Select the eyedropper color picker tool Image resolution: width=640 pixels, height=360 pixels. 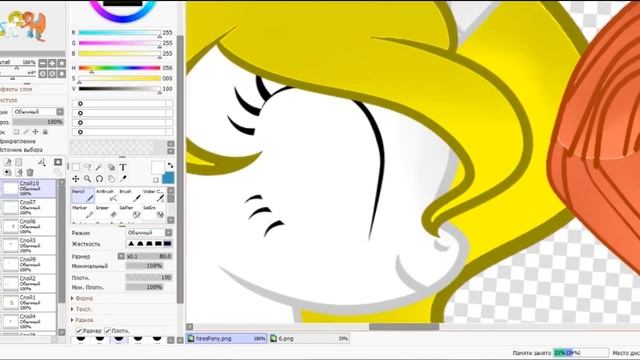point(122,179)
